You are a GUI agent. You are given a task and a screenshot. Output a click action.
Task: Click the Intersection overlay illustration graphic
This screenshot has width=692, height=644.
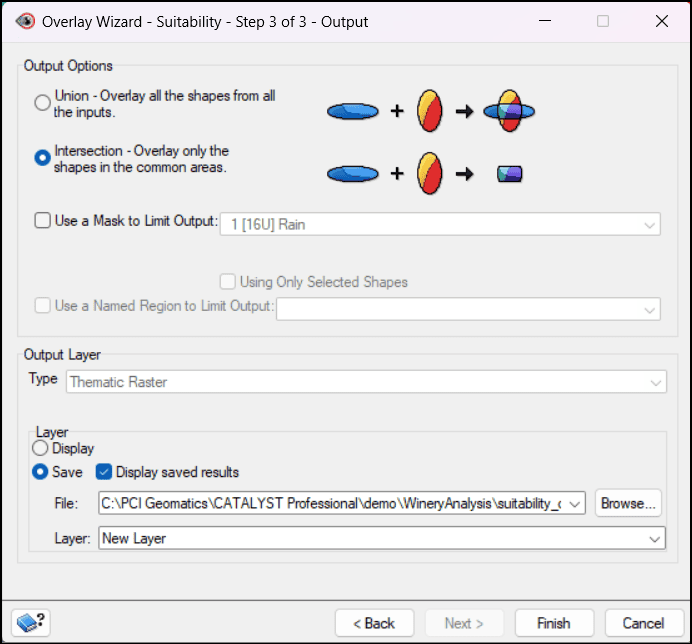coord(425,173)
